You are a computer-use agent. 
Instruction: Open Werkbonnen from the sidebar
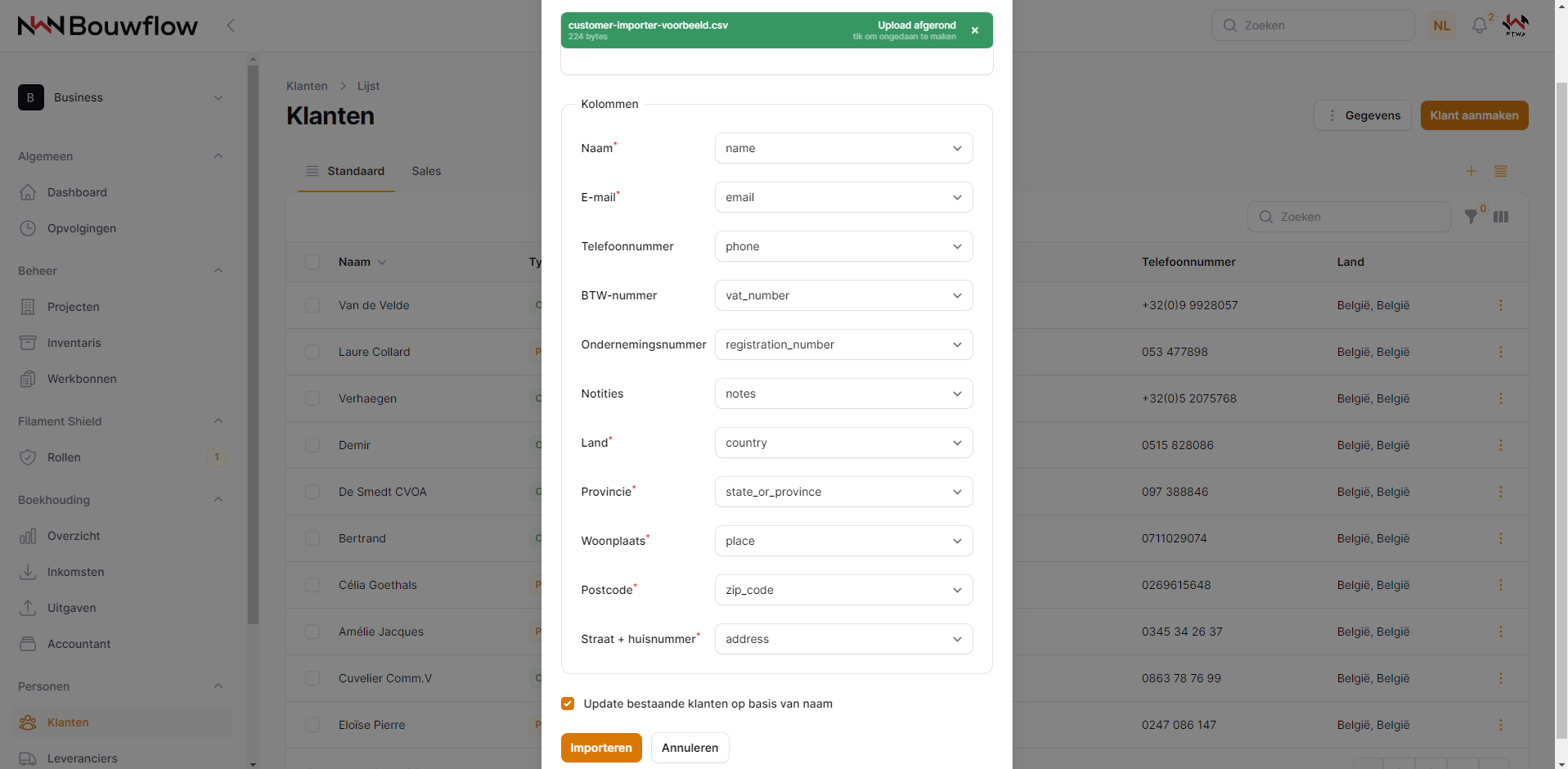(x=82, y=379)
